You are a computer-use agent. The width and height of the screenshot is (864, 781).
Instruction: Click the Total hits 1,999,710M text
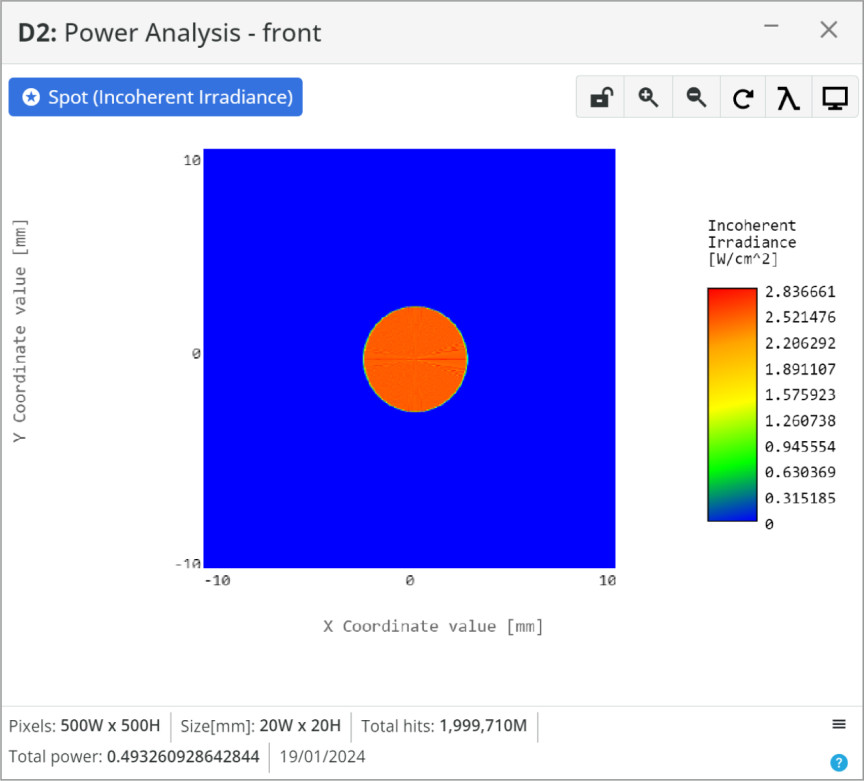tap(444, 725)
